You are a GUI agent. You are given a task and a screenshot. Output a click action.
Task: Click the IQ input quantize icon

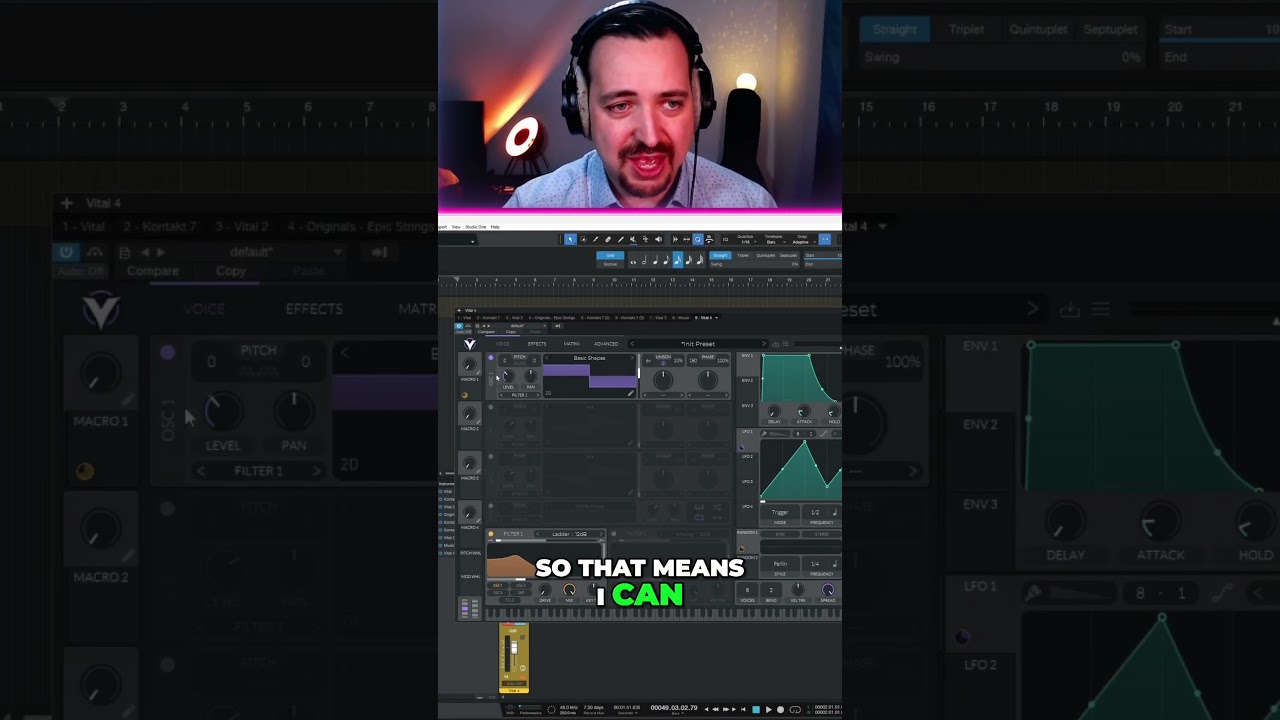(725, 239)
